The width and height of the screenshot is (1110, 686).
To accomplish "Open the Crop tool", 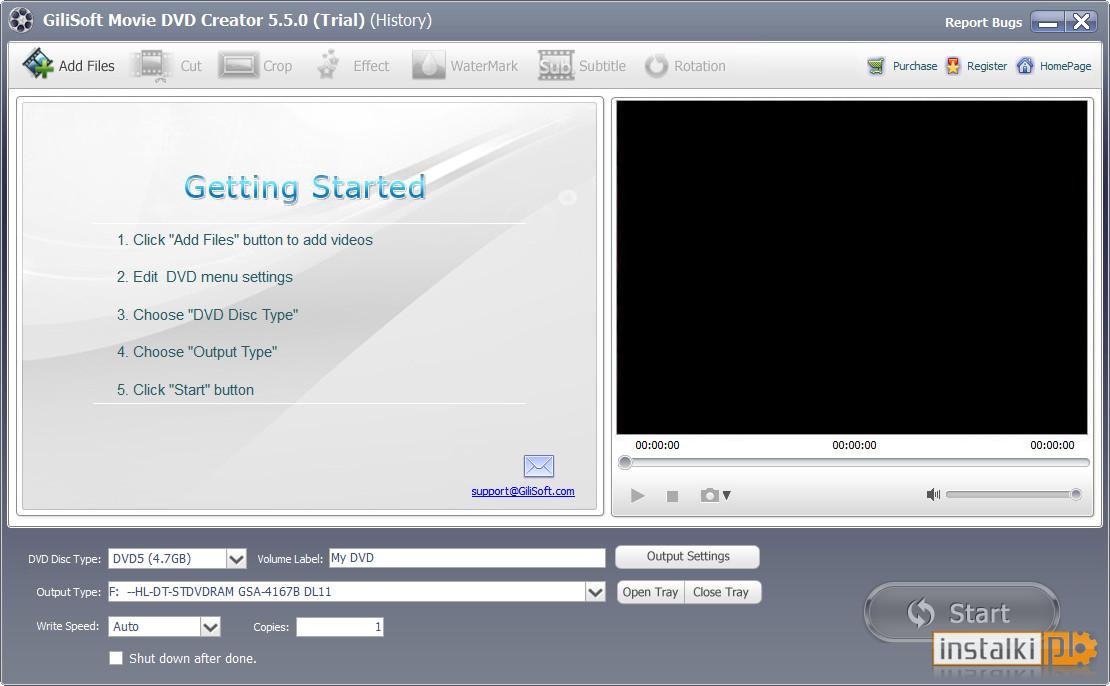I will click(x=255, y=66).
